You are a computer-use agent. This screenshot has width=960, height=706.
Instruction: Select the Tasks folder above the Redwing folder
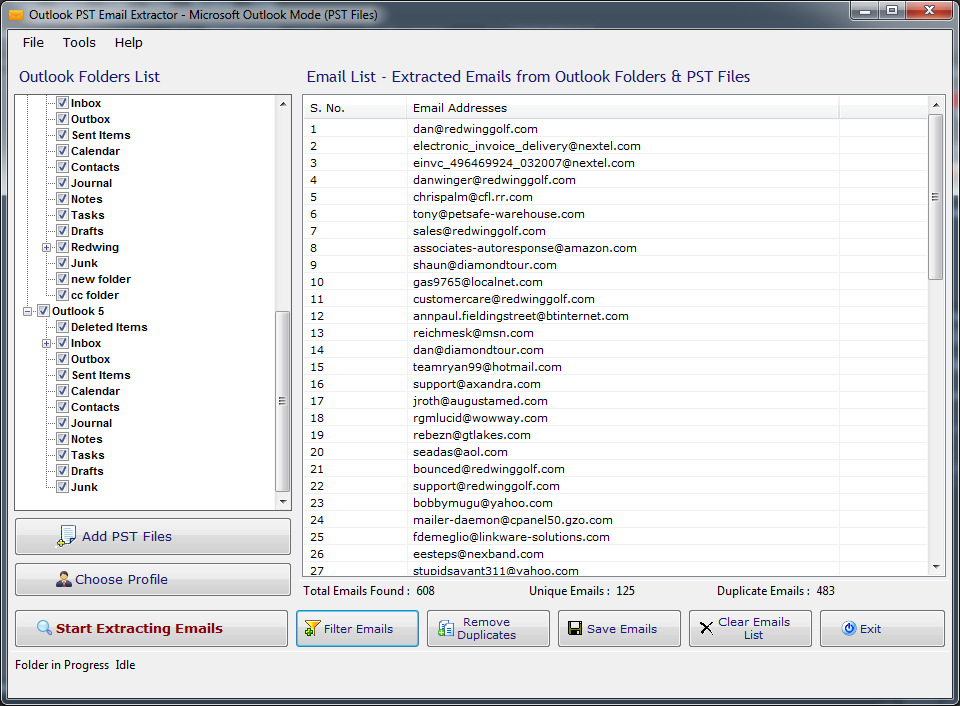click(88, 215)
